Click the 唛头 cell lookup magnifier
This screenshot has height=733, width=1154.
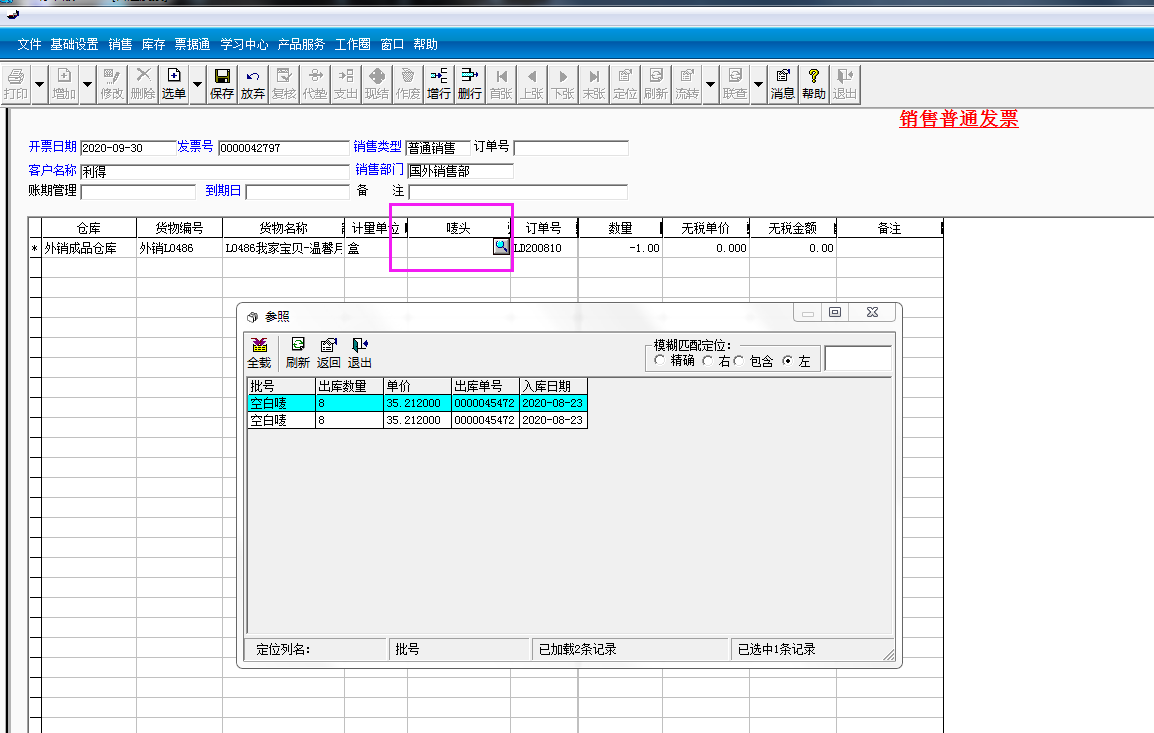pos(500,247)
